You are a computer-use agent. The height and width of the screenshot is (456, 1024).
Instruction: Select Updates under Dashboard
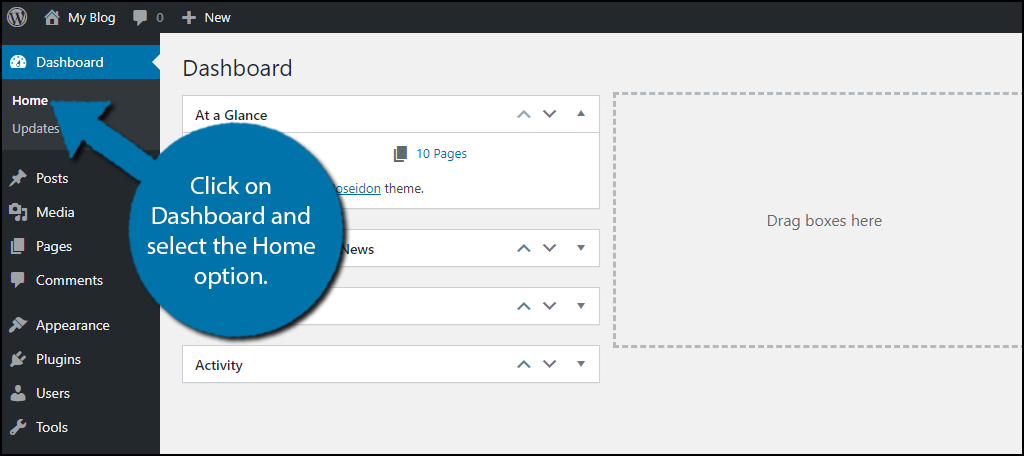tap(36, 128)
